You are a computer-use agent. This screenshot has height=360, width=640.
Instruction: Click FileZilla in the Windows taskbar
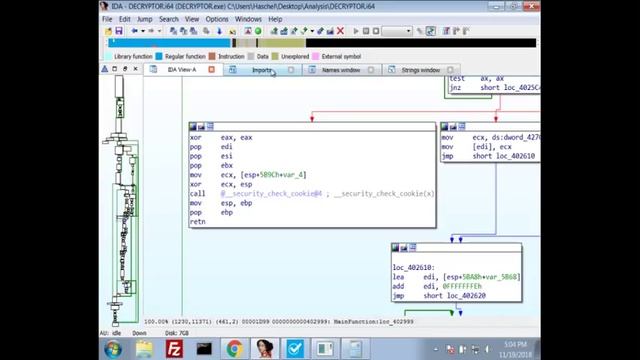tap(174, 349)
